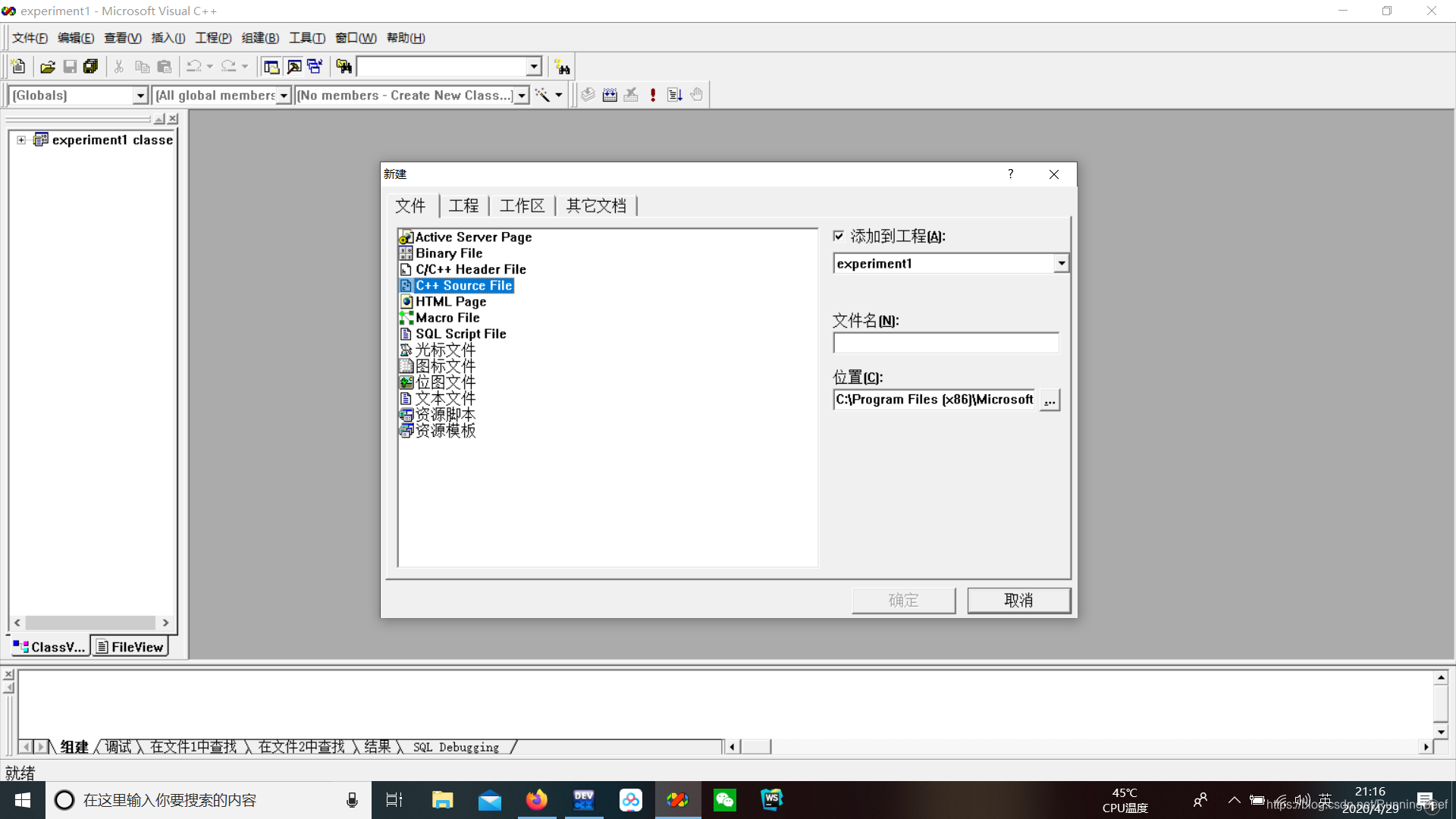
Task: Open the 文件 menu
Action: [x=30, y=38]
